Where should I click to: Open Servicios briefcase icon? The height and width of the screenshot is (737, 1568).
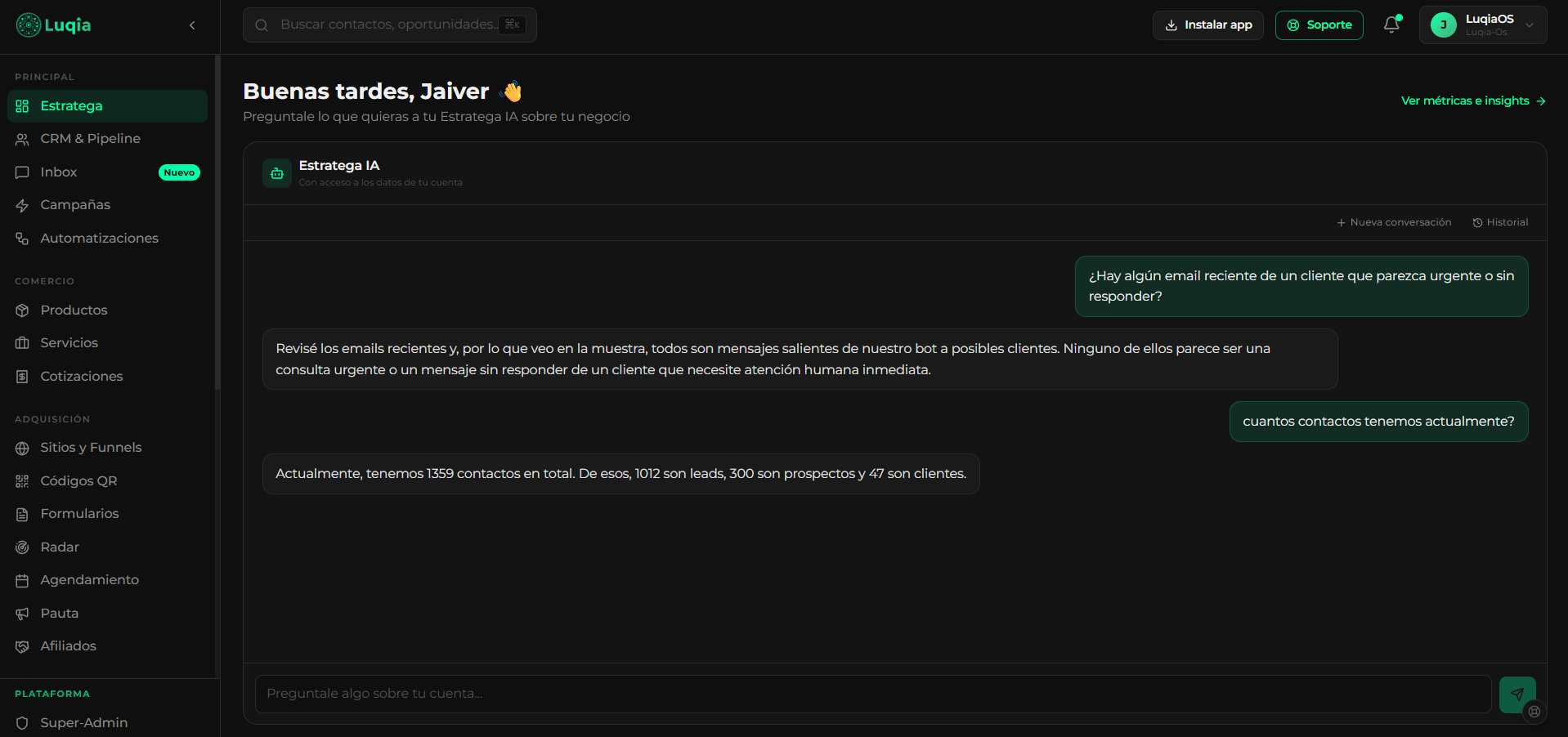pos(22,343)
